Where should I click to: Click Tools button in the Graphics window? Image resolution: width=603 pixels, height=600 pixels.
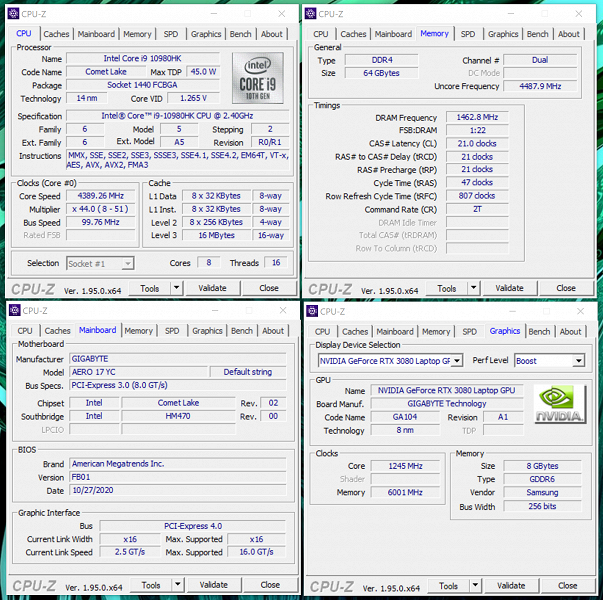click(448, 586)
